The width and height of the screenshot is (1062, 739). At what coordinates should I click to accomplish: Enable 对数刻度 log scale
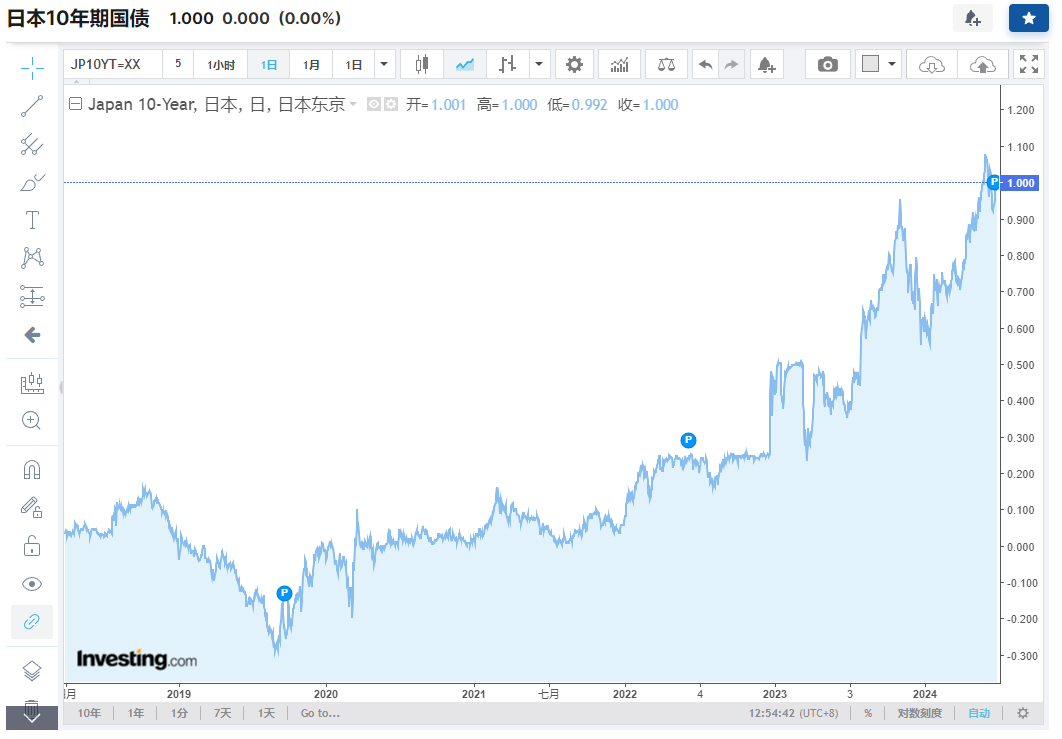point(919,713)
